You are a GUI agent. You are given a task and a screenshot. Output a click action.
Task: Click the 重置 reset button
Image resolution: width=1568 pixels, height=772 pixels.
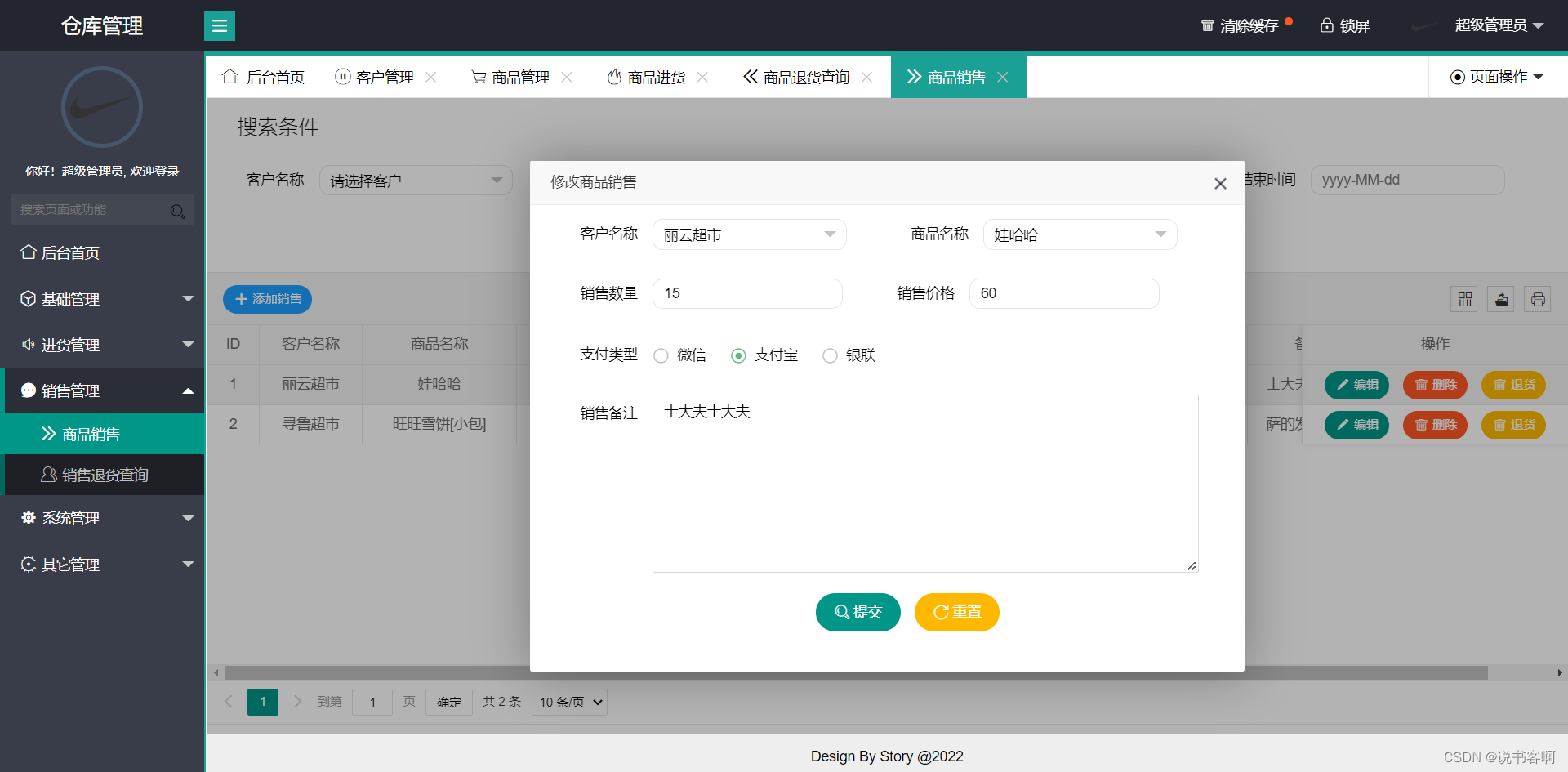(956, 612)
